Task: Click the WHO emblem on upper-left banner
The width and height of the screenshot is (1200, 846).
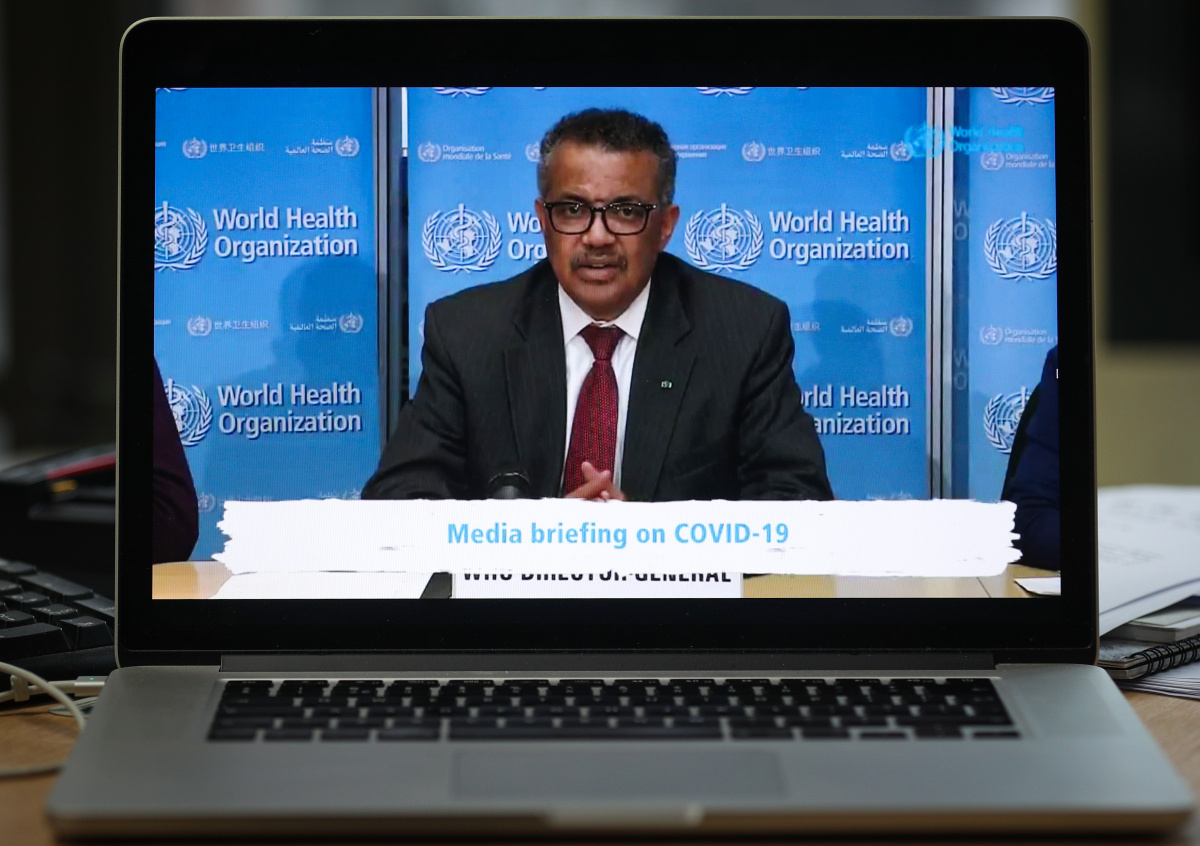Action: [x=181, y=235]
